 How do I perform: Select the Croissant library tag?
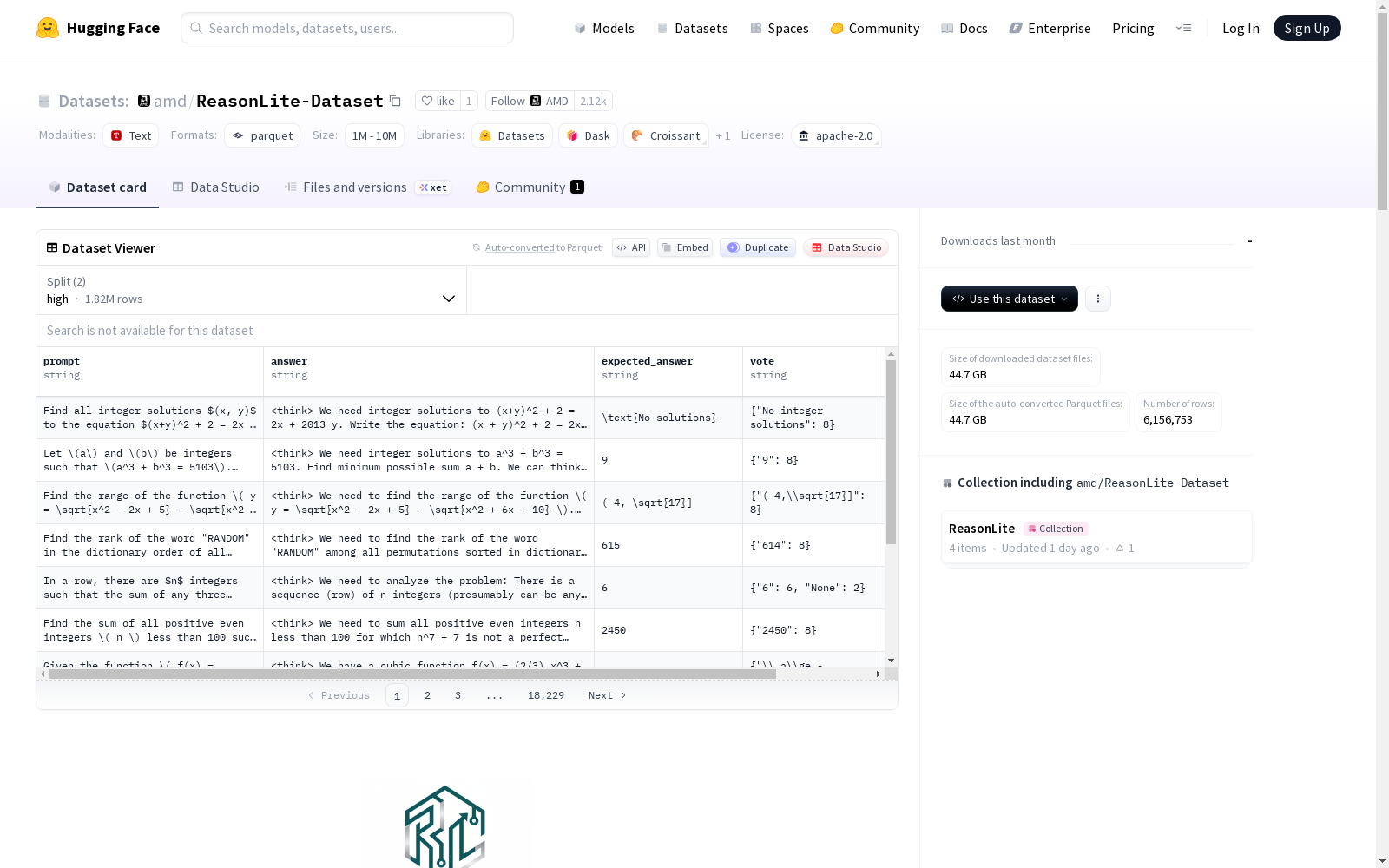point(666,135)
